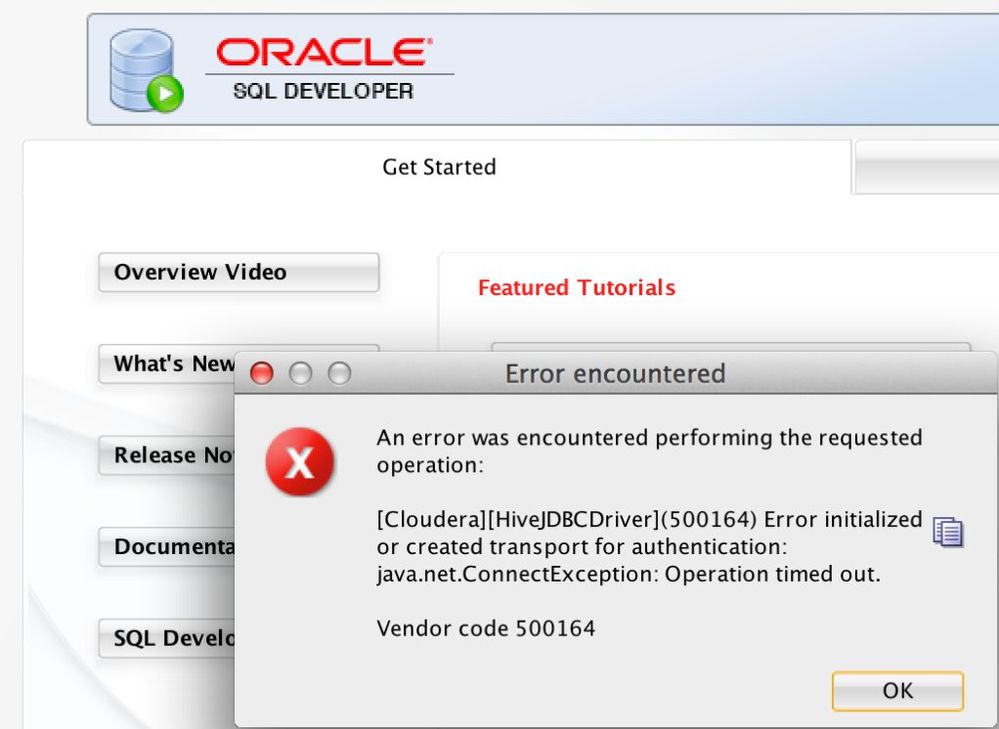Click the tutorial entry box under Featured Tutorials
The image size is (999, 729).
730,346
